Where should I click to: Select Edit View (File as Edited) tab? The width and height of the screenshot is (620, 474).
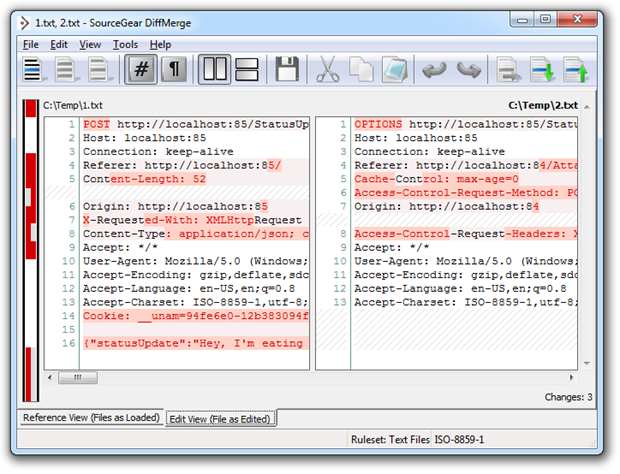220,419
